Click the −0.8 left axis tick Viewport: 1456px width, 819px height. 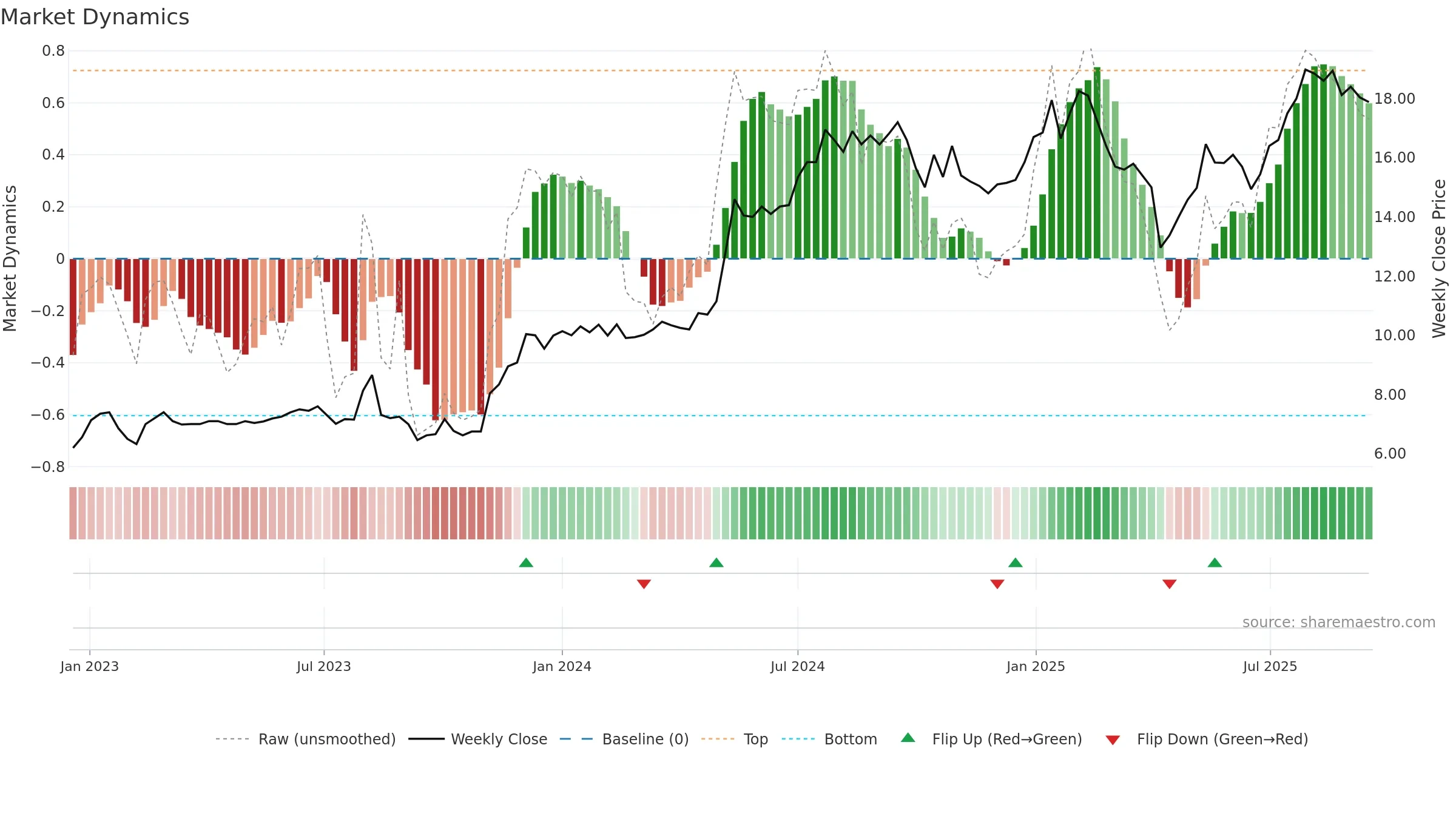pos(48,467)
